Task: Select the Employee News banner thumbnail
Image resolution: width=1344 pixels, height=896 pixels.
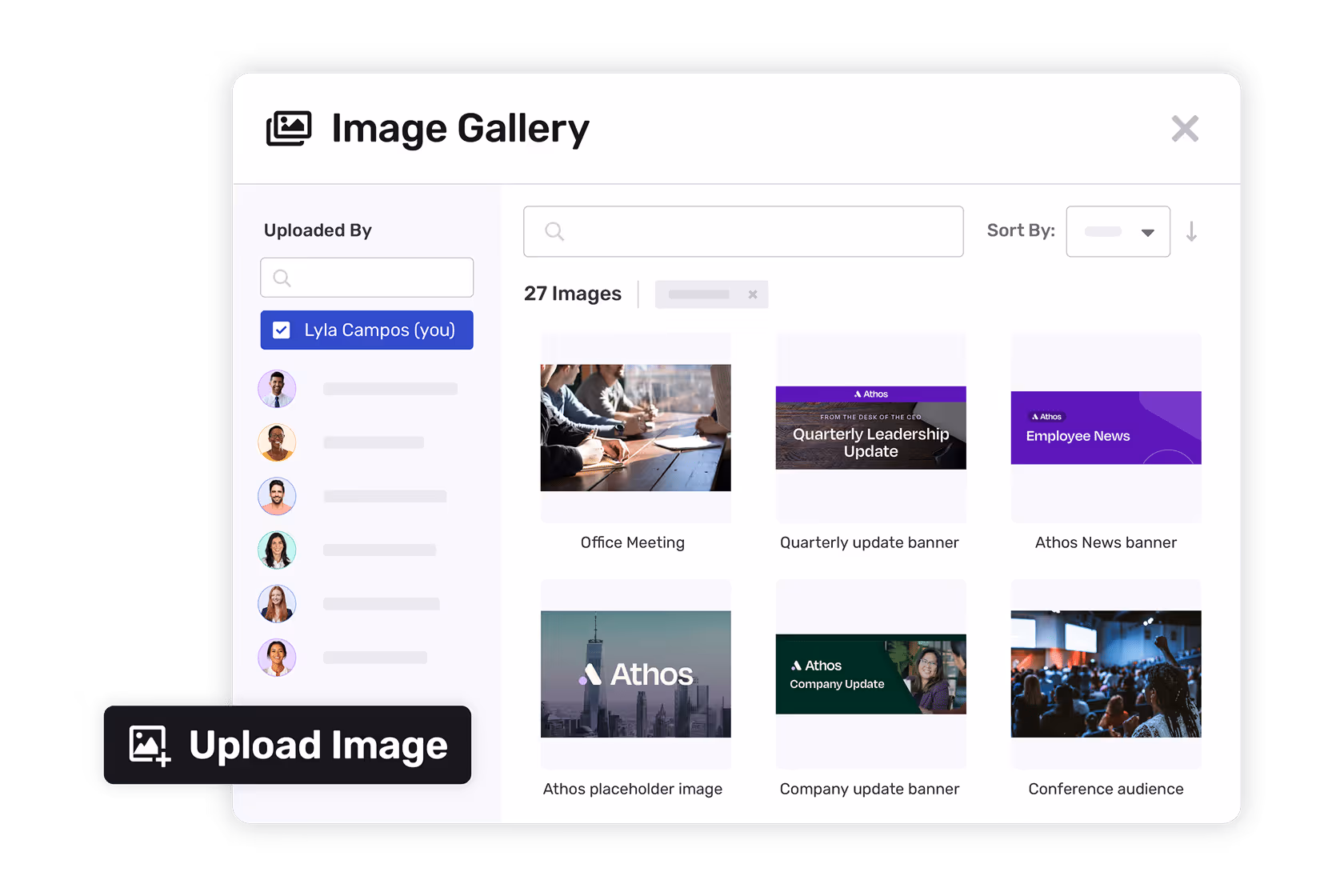Action: pos(1106,428)
